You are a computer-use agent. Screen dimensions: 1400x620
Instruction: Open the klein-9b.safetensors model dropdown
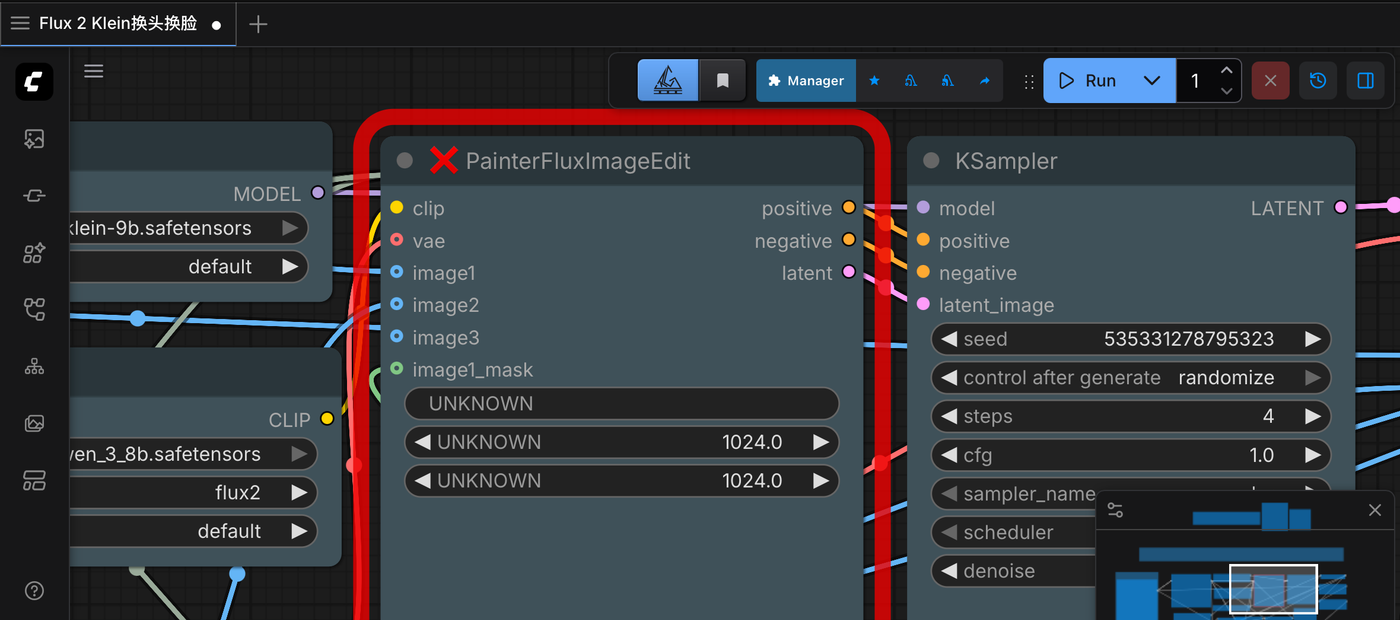[x=189, y=228]
